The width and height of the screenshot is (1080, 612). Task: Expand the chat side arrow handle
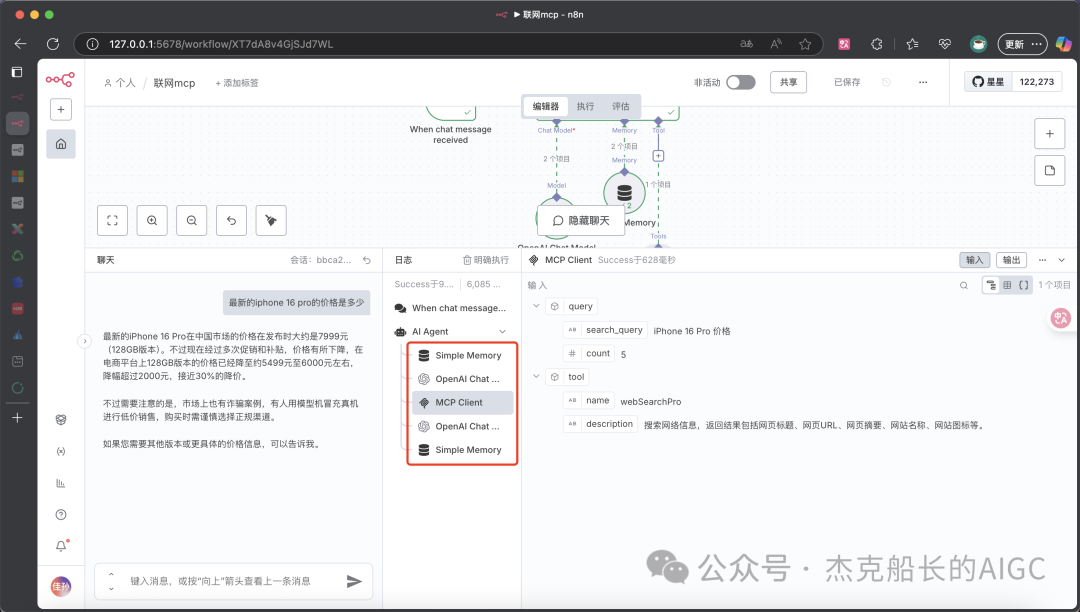coord(85,341)
